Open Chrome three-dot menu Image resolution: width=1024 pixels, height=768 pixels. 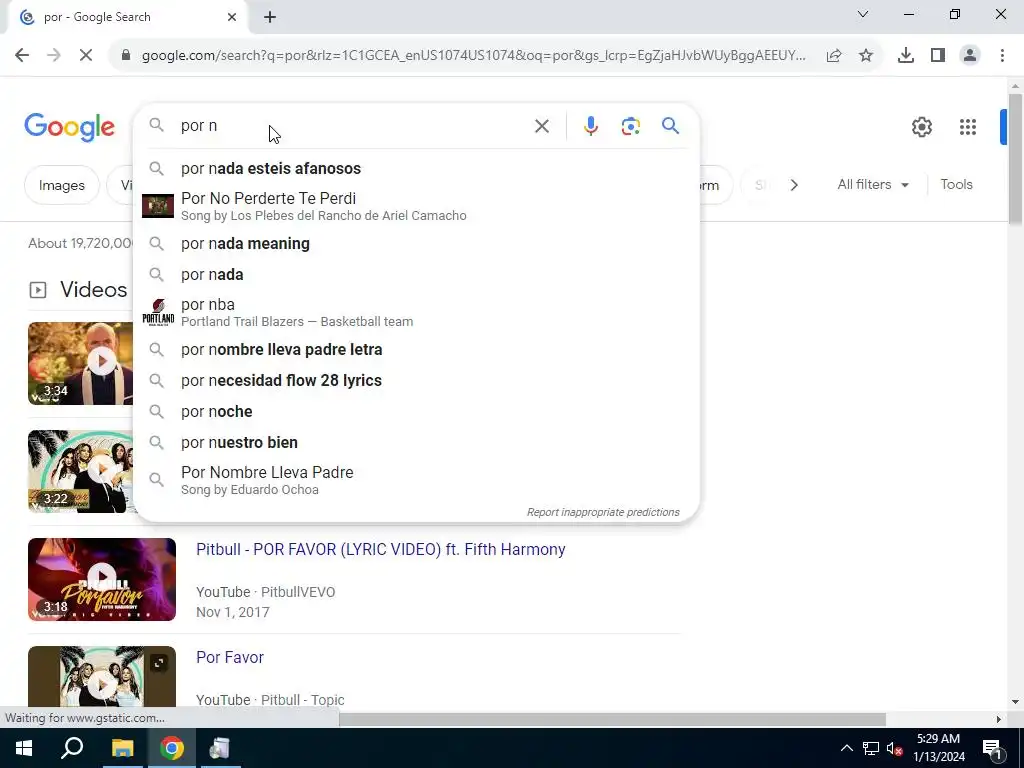pyautogui.click(x=1002, y=56)
